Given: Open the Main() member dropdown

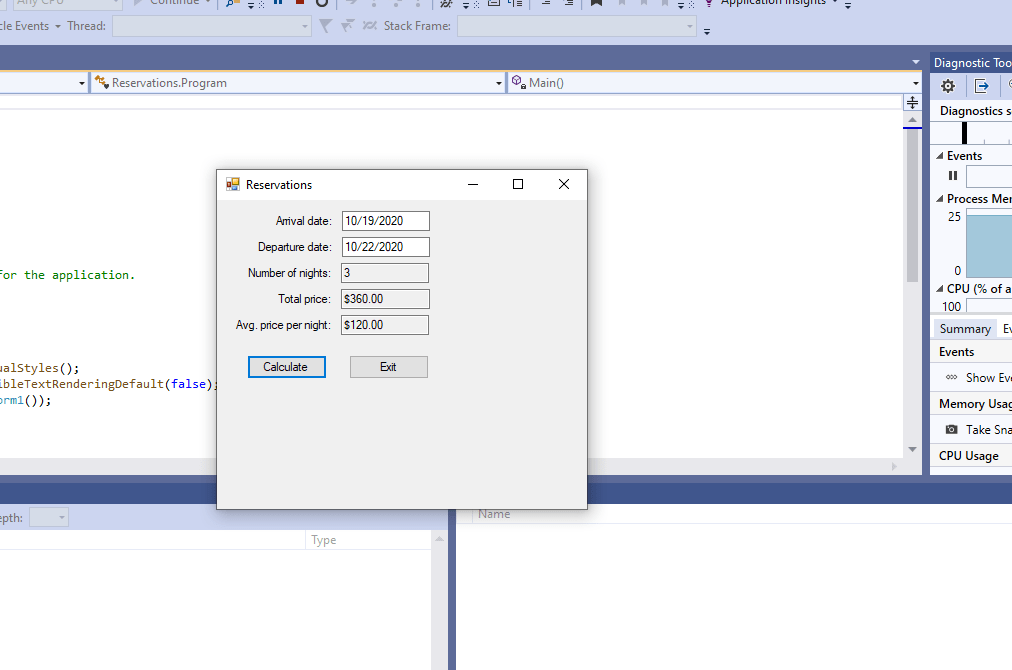Looking at the screenshot, I should (x=915, y=83).
